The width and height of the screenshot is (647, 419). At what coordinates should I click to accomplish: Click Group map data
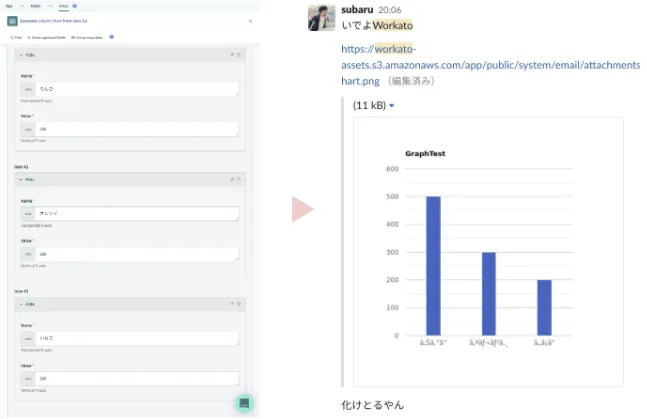[x=87, y=38]
